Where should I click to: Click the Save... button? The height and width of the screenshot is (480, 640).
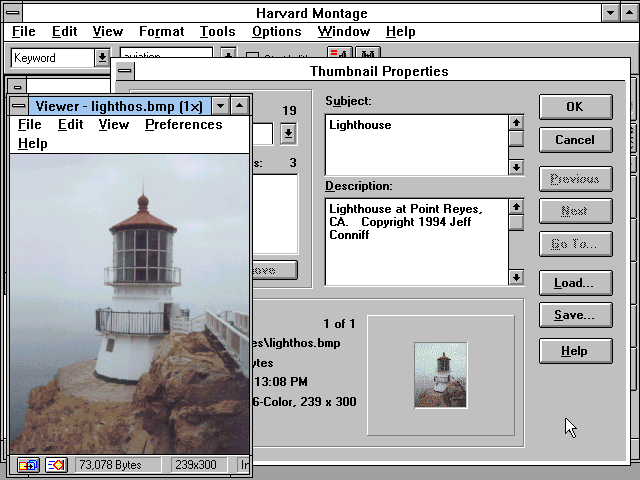[x=575, y=315]
